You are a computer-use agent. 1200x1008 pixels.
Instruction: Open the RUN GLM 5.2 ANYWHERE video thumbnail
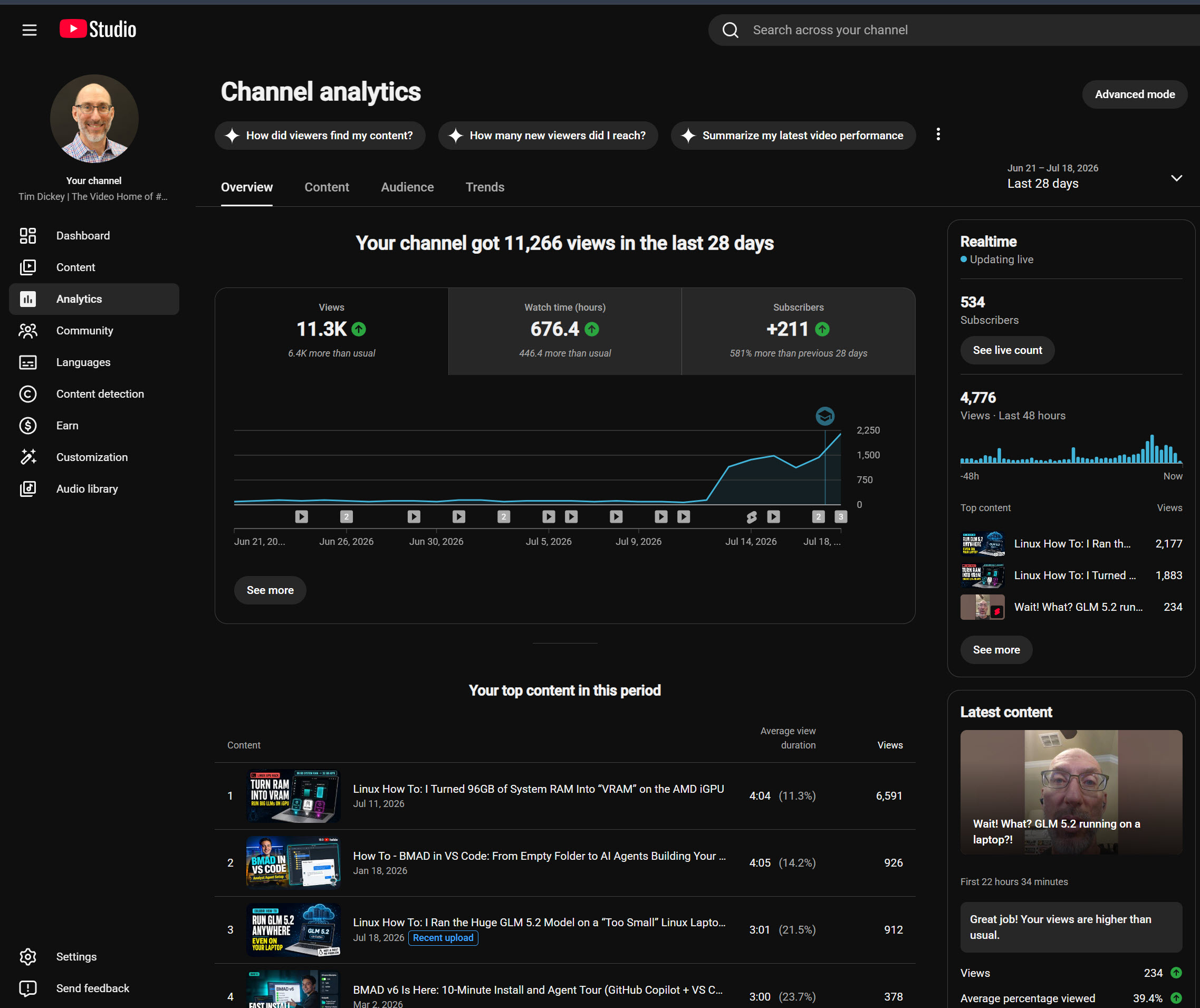[x=293, y=930]
